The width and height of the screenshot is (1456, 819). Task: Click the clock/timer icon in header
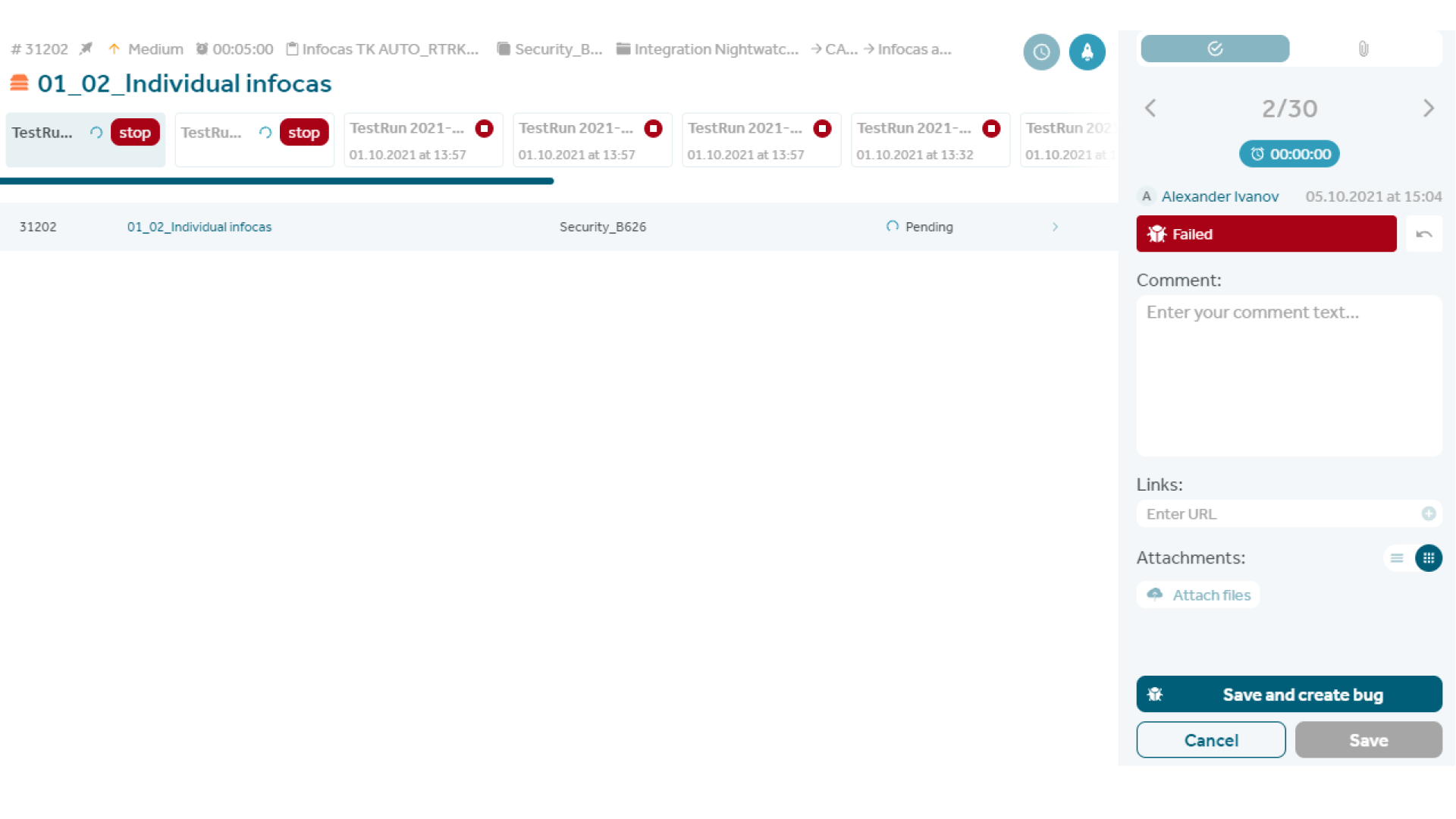tap(1041, 52)
